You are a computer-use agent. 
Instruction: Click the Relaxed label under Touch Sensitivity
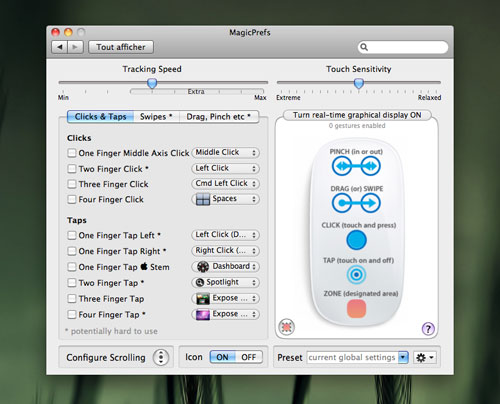pos(429,98)
